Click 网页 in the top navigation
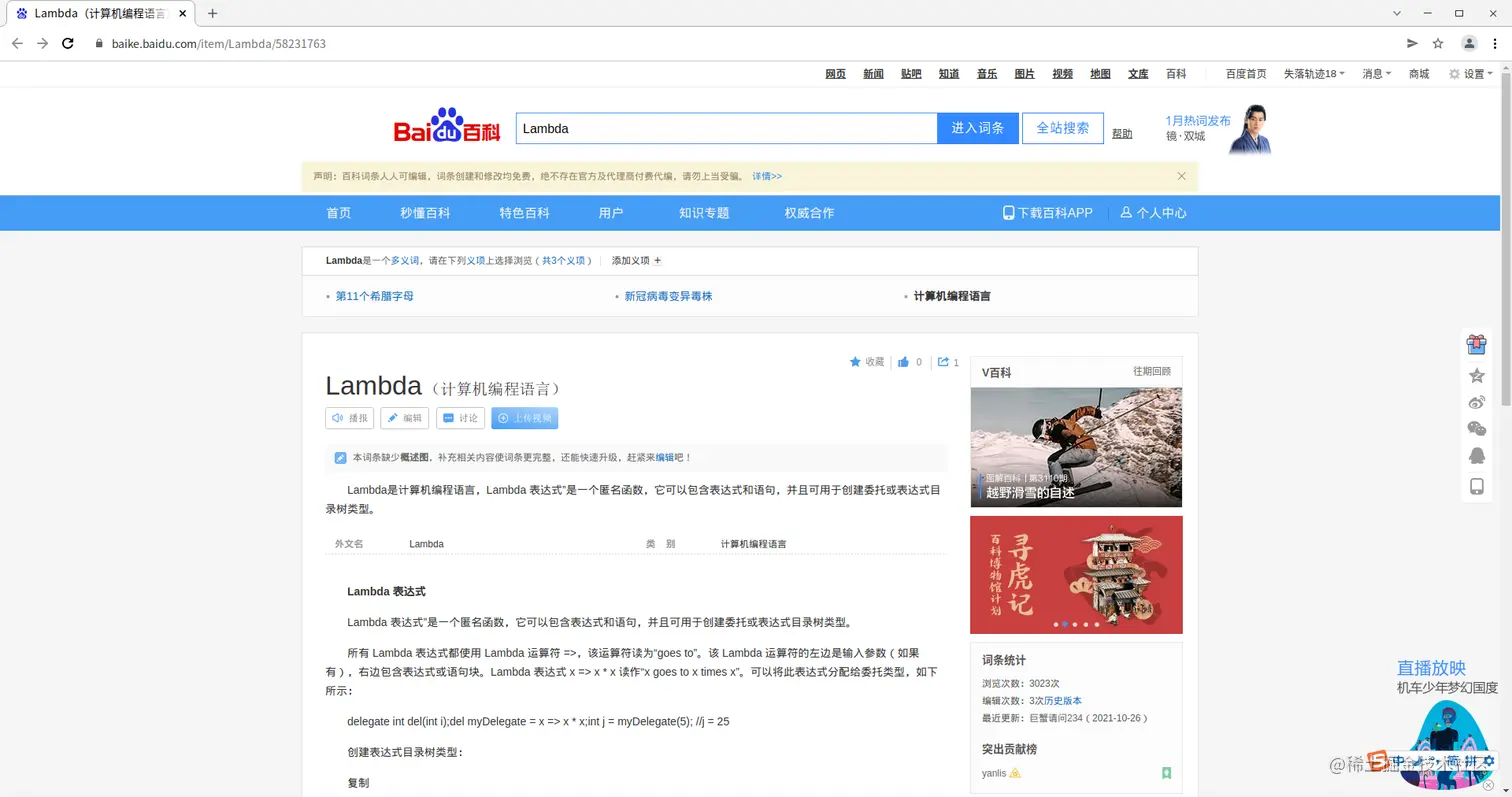This screenshot has height=797, width=1512. click(x=835, y=74)
